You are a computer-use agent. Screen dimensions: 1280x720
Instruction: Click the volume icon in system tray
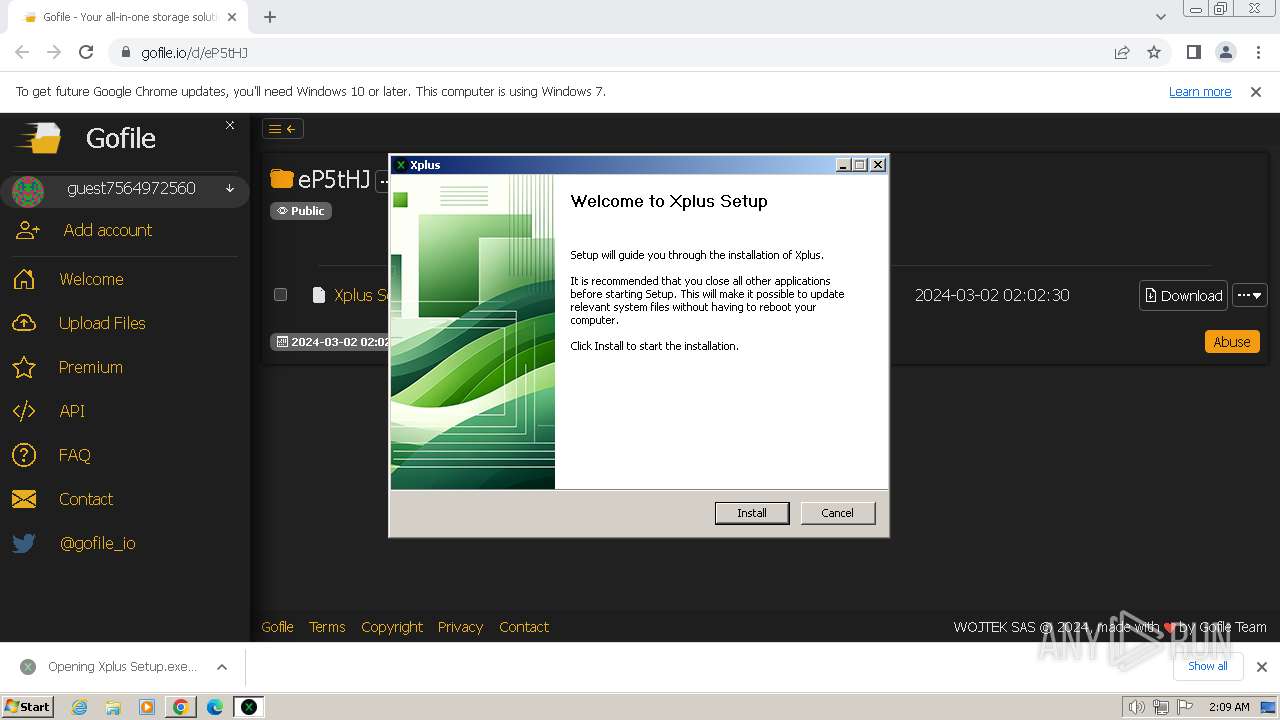(x=1136, y=707)
